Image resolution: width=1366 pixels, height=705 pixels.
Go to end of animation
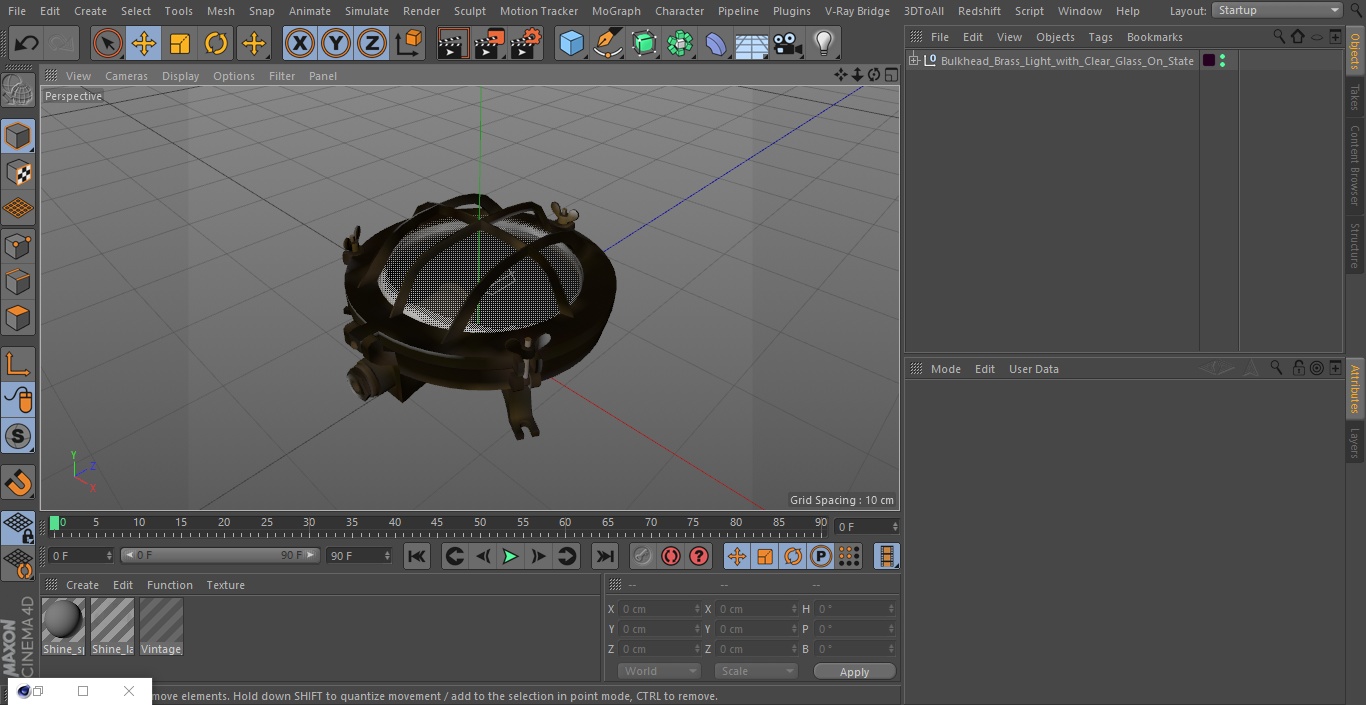[605, 556]
